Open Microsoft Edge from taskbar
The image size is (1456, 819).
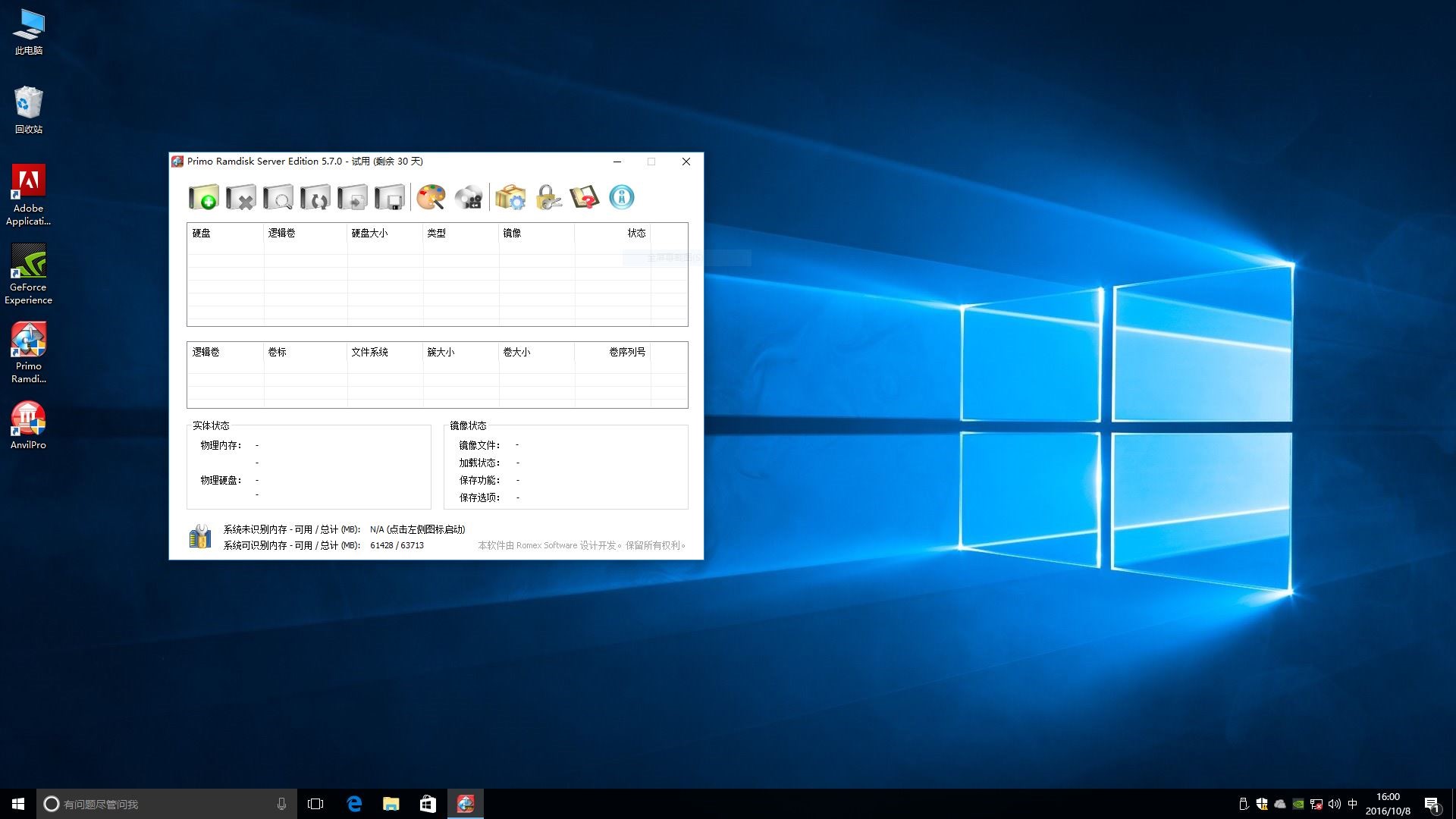click(x=354, y=804)
